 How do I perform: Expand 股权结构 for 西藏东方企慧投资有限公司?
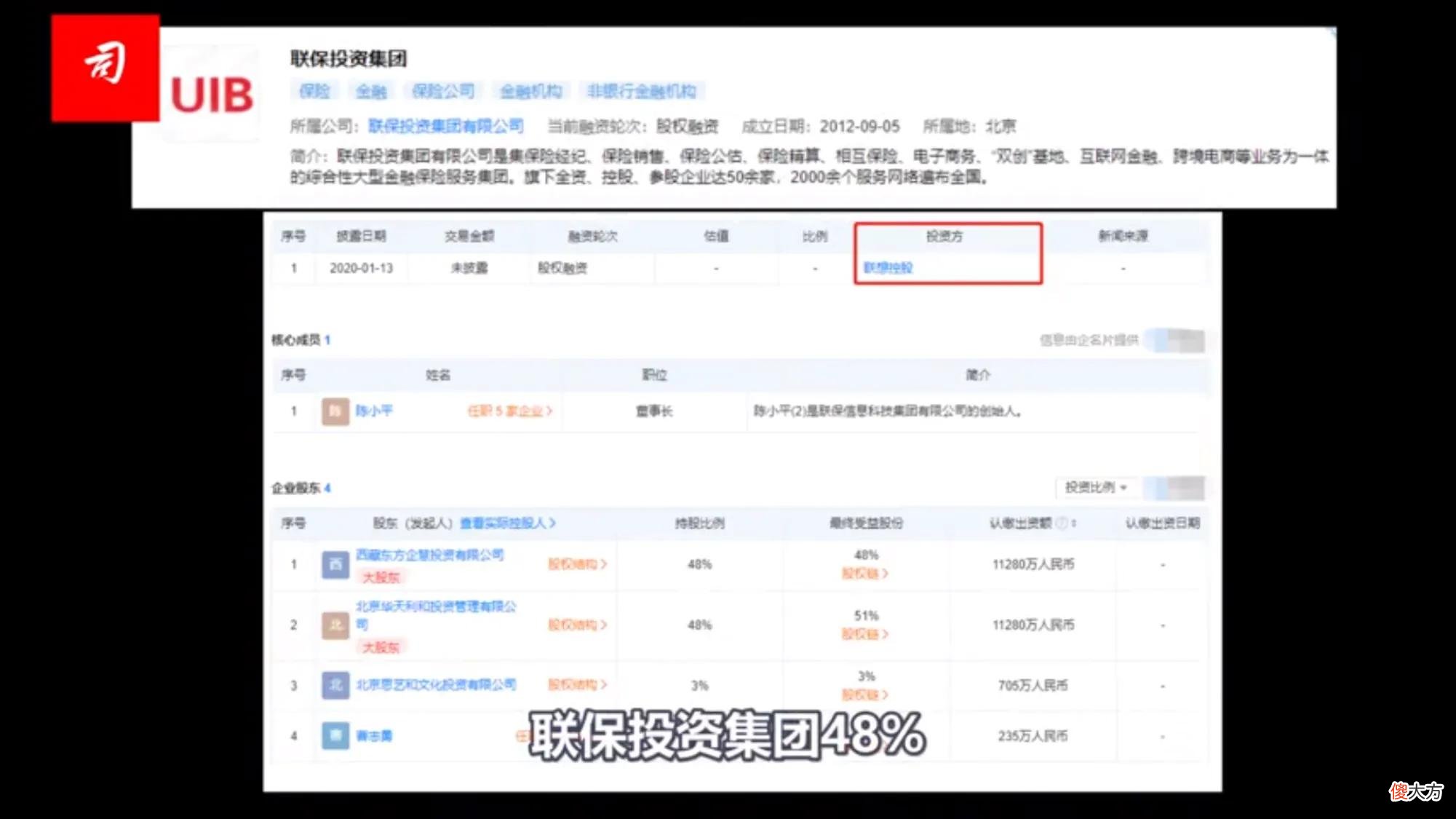577,564
